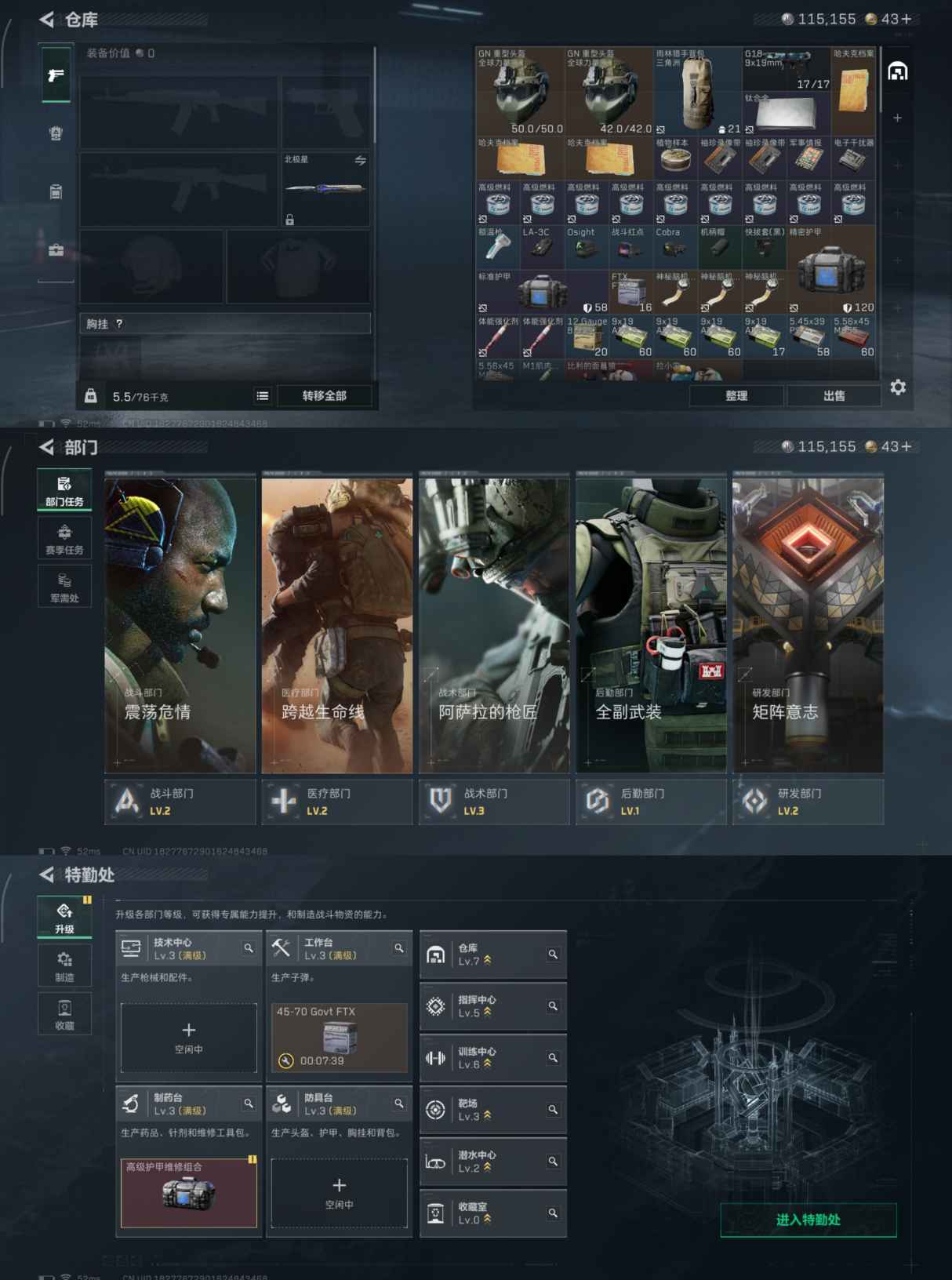
Task: Open the 震荡危情 combat department card
Action: click(x=180, y=625)
